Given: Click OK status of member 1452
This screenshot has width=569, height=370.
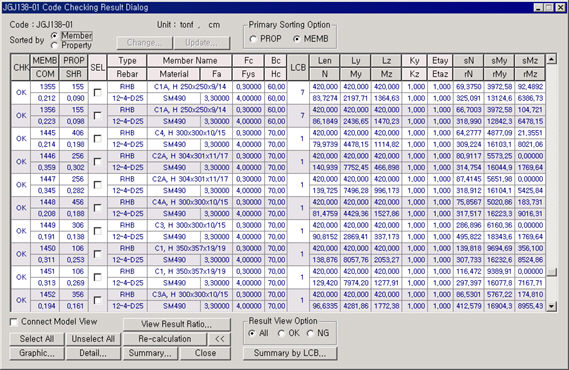Looking at the screenshot, I should click(x=21, y=300).
